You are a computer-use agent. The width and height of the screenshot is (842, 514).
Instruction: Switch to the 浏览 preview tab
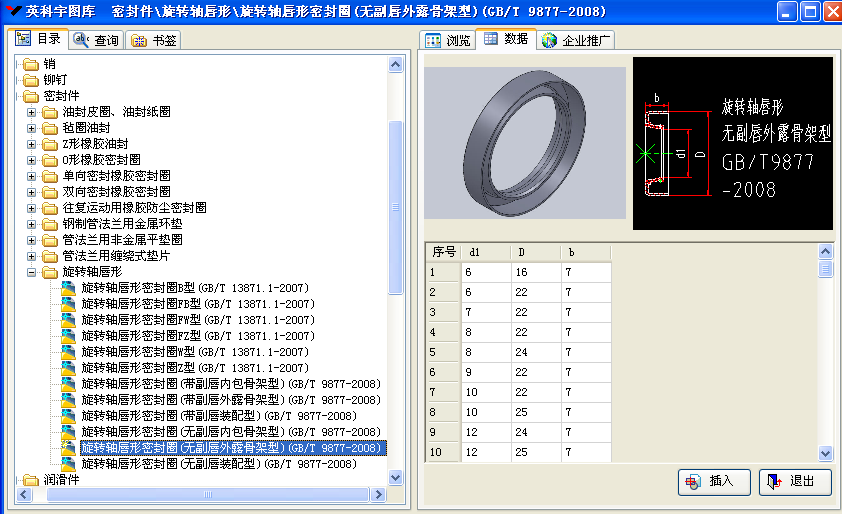click(448, 41)
